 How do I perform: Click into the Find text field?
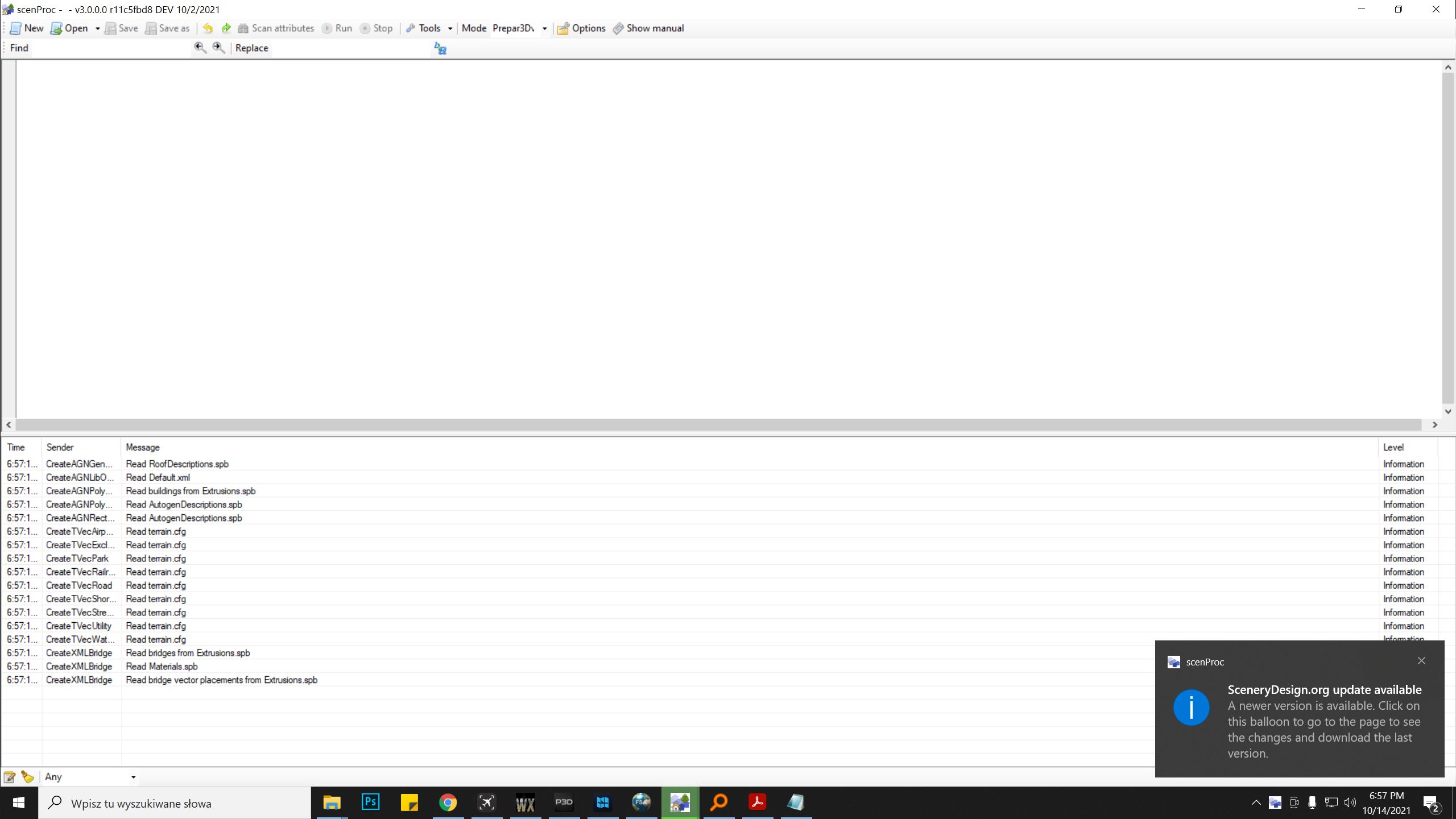pyautogui.click(x=111, y=48)
